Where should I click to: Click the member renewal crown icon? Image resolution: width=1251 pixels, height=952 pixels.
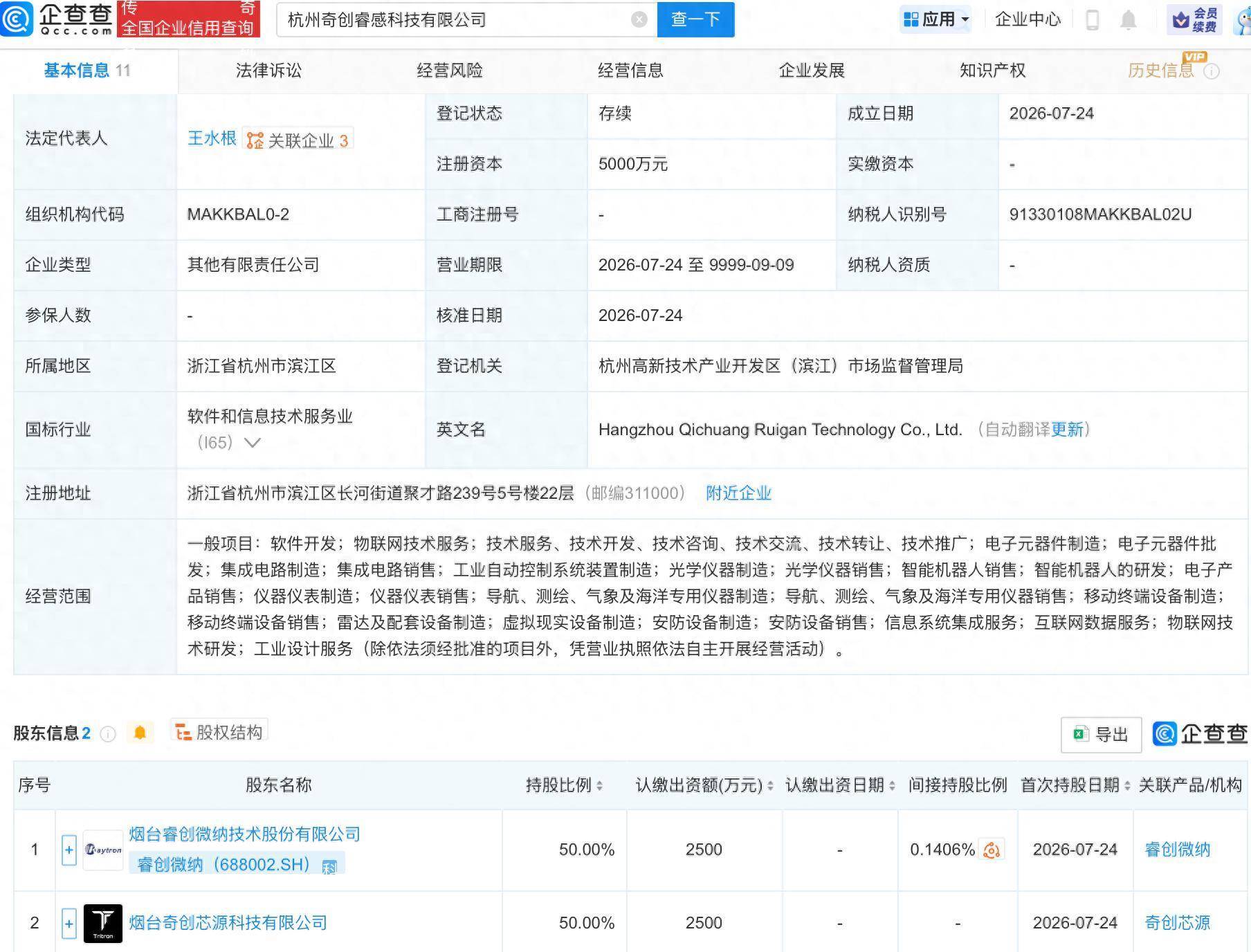pos(1180,20)
